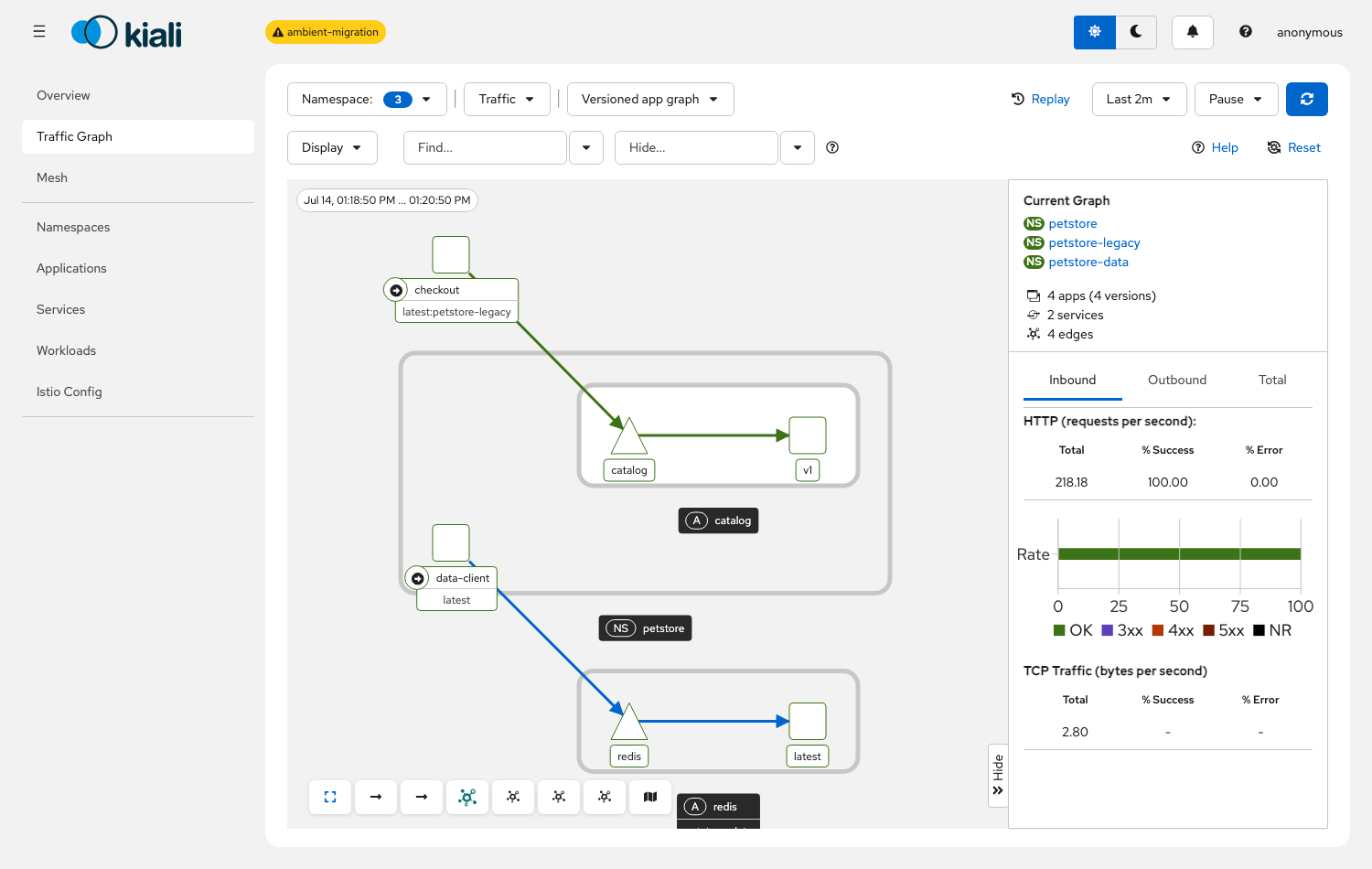Click the traffic source arrow badge on checkout
Image resolution: width=1372 pixels, height=869 pixels.
[396, 290]
